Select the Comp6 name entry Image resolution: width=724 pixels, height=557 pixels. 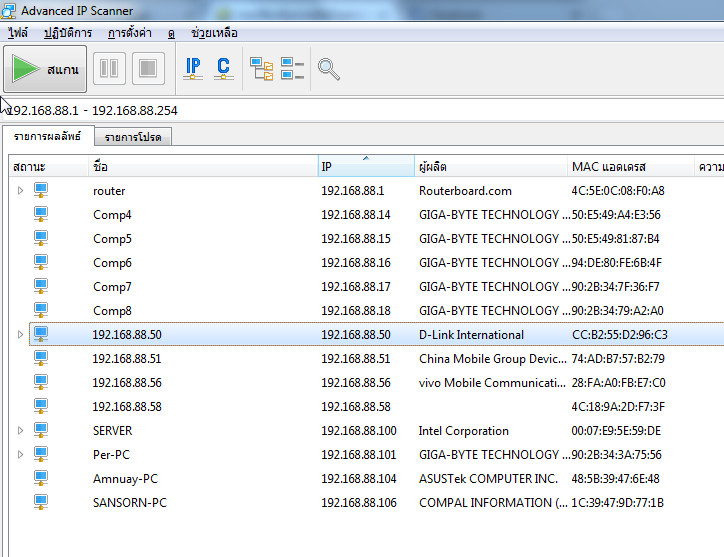tap(112, 263)
